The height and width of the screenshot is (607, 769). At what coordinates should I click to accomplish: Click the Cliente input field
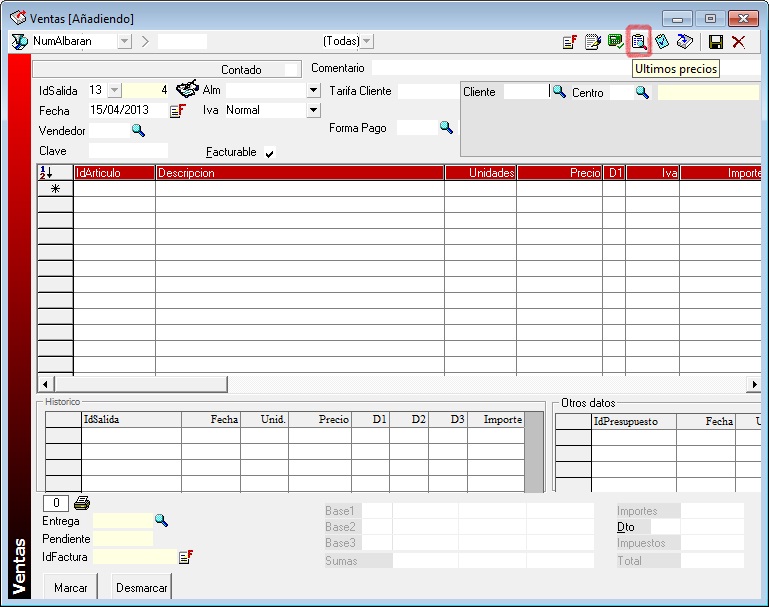527,92
